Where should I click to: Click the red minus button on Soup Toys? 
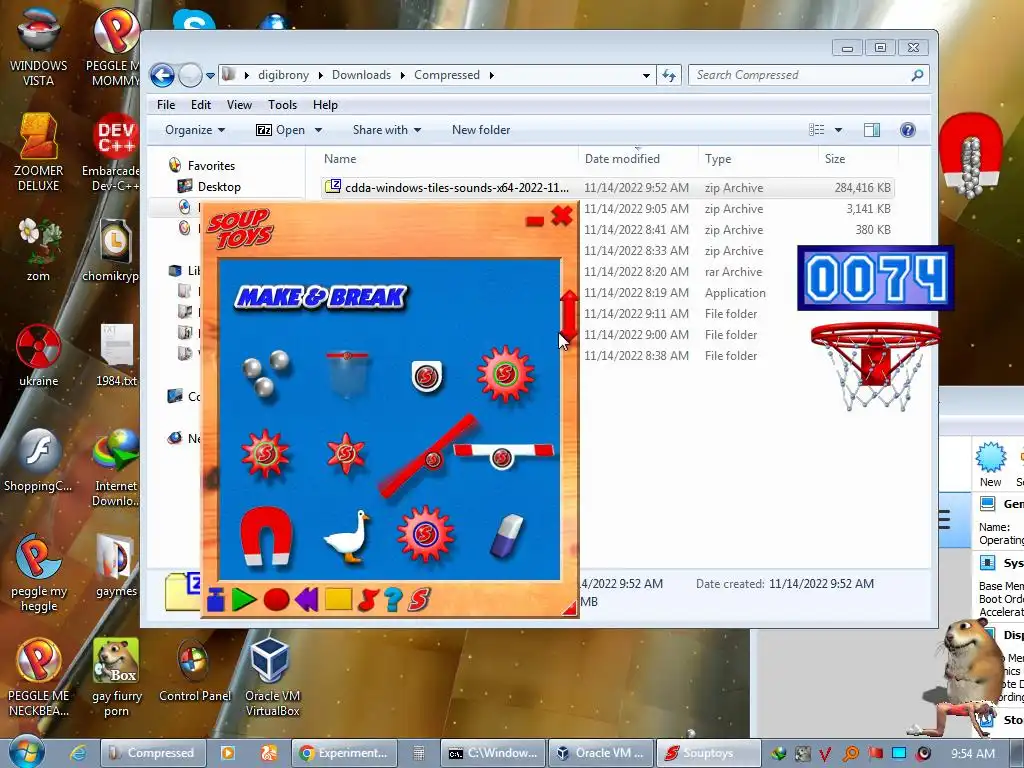(x=535, y=221)
